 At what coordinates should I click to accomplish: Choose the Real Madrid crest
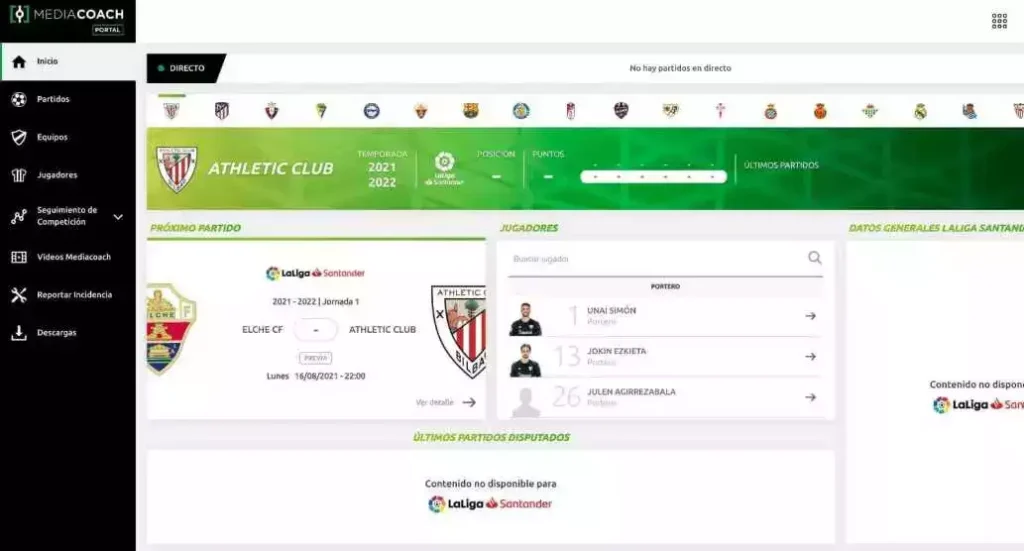coord(920,111)
